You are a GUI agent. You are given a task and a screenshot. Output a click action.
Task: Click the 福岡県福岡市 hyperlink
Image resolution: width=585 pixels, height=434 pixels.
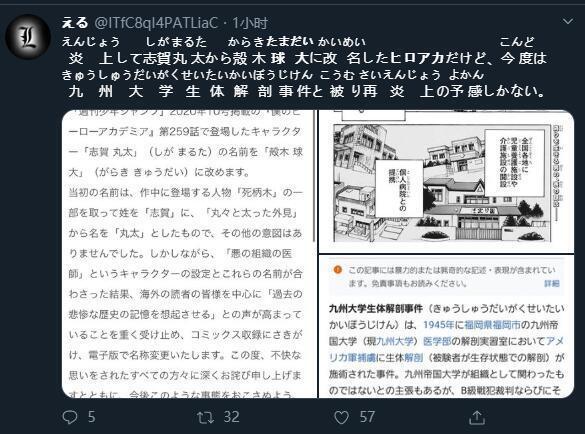pos(492,325)
